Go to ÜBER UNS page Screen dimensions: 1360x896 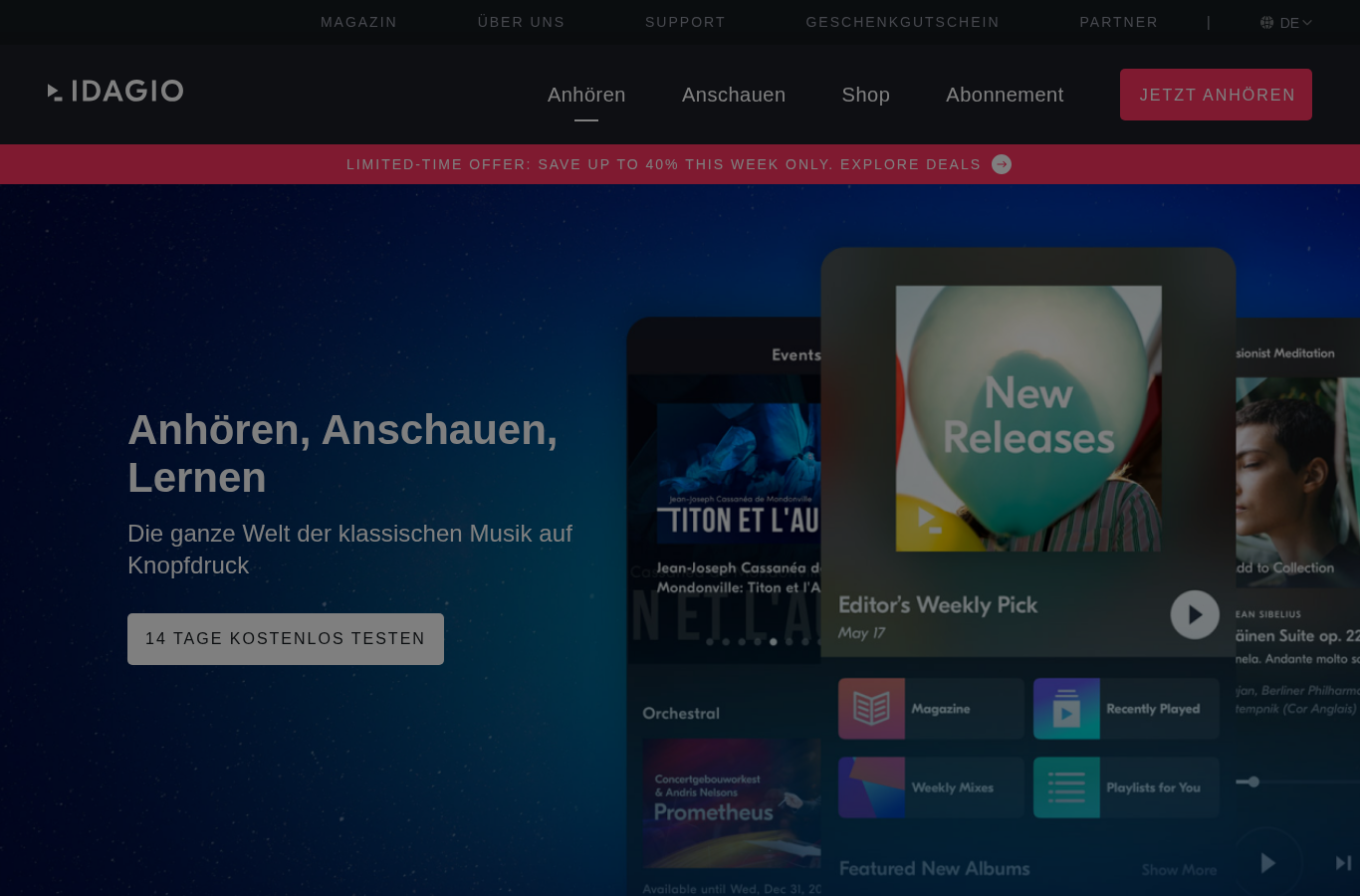coord(521,22)
